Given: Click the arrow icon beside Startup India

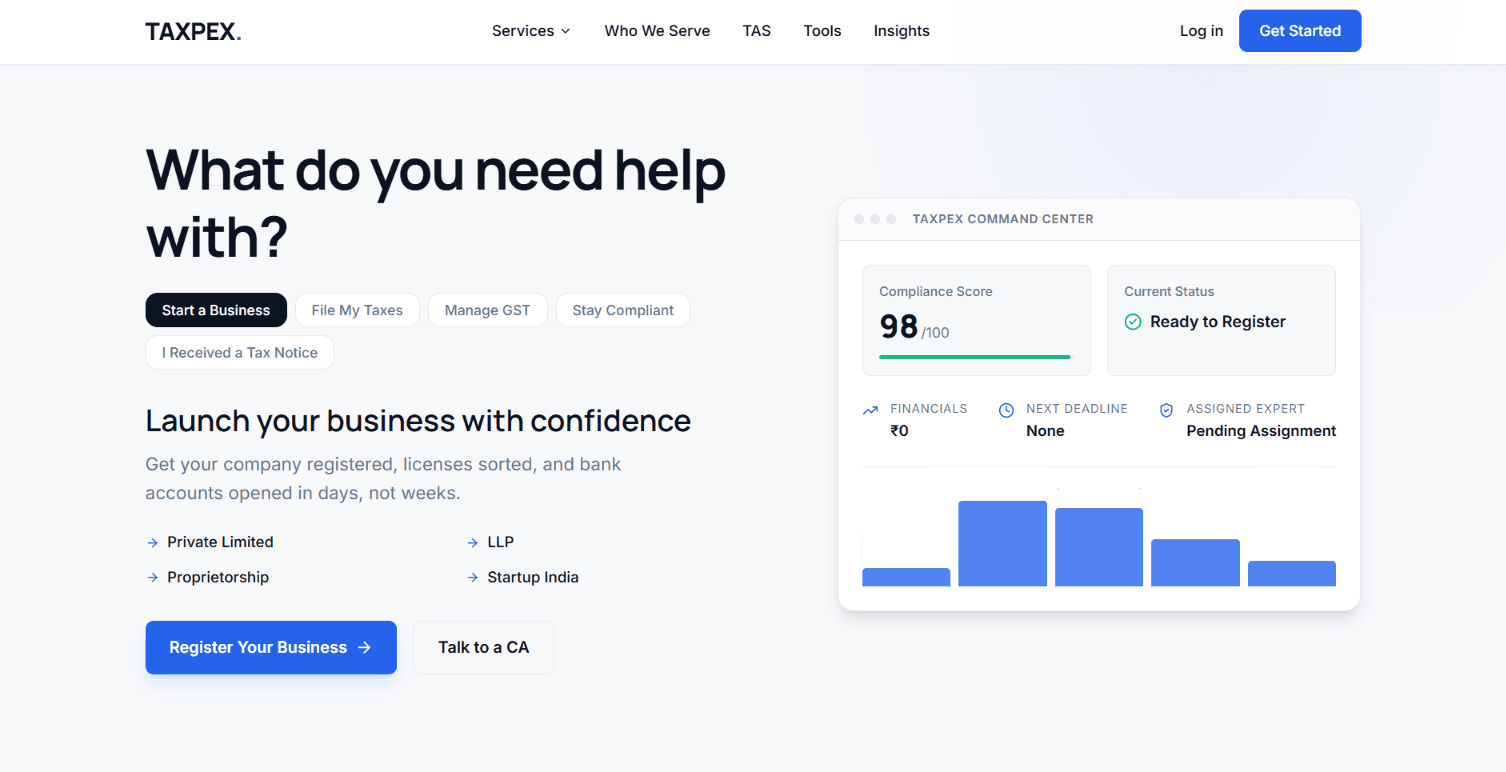Looking at the screenshot, I should (473, 578).
